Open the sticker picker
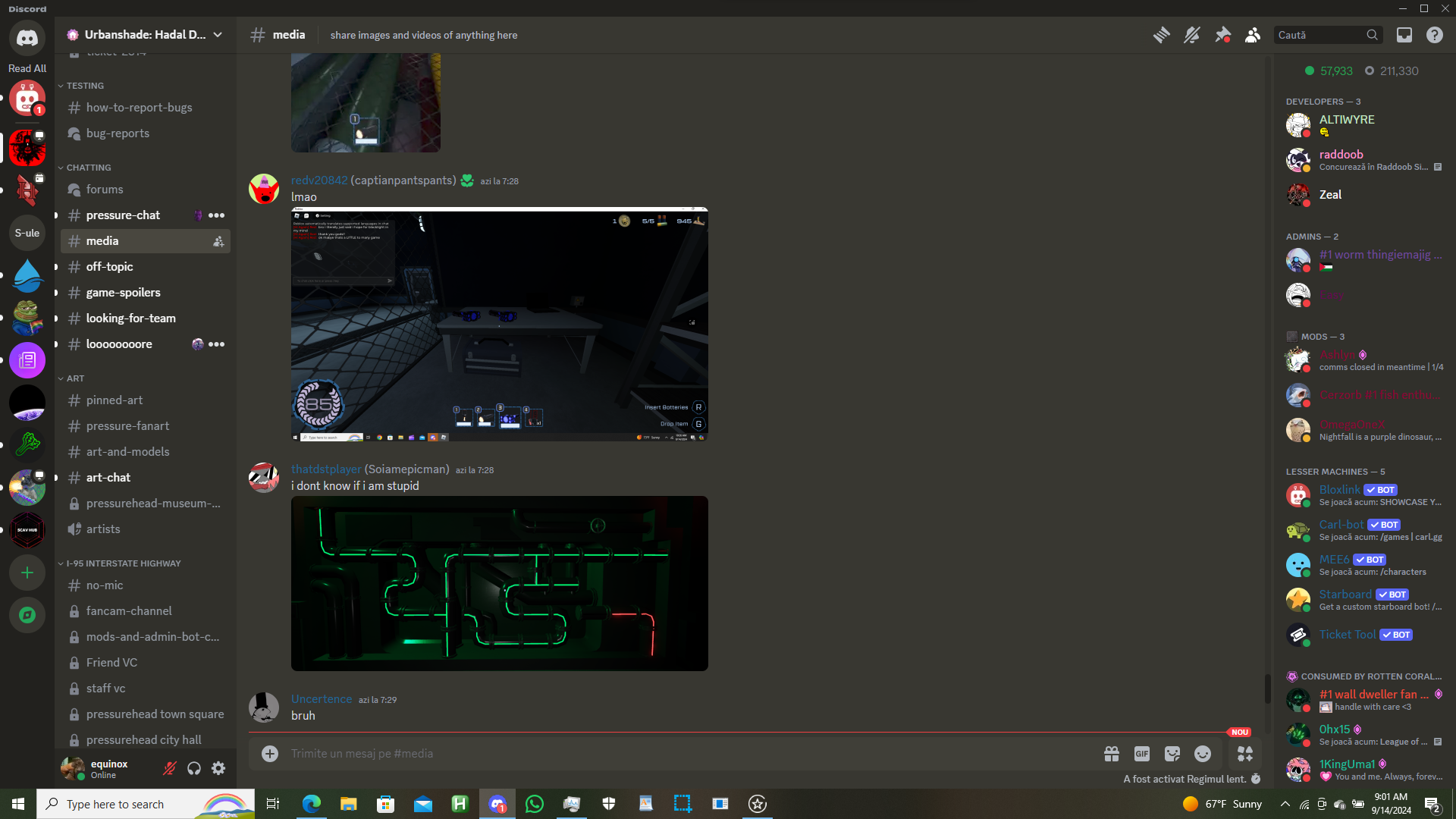This screenshot has height=819, width=1456. pyautogui.click(x=1172, y=754)
